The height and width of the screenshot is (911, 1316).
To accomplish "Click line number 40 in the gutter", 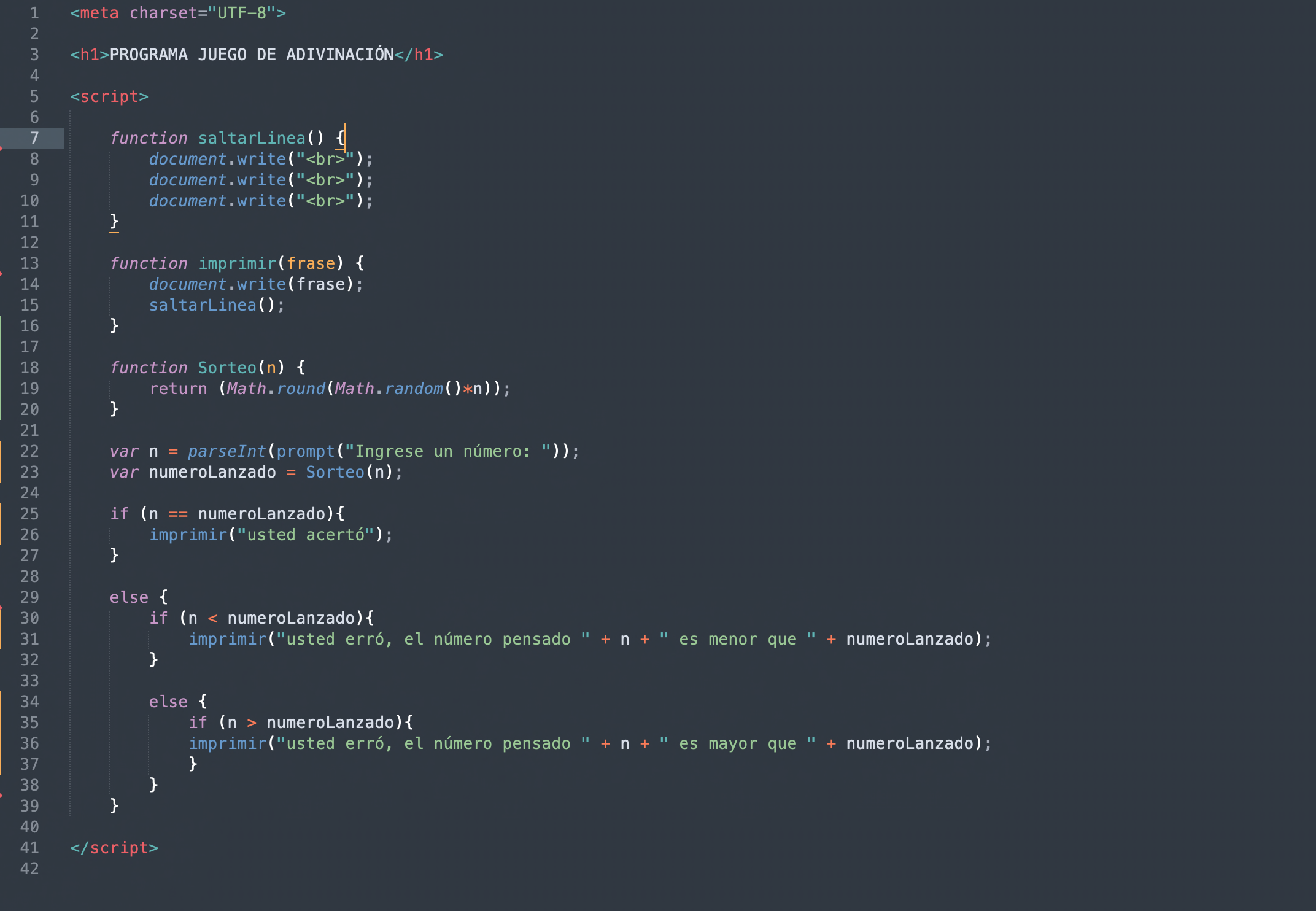I will 29,827.
